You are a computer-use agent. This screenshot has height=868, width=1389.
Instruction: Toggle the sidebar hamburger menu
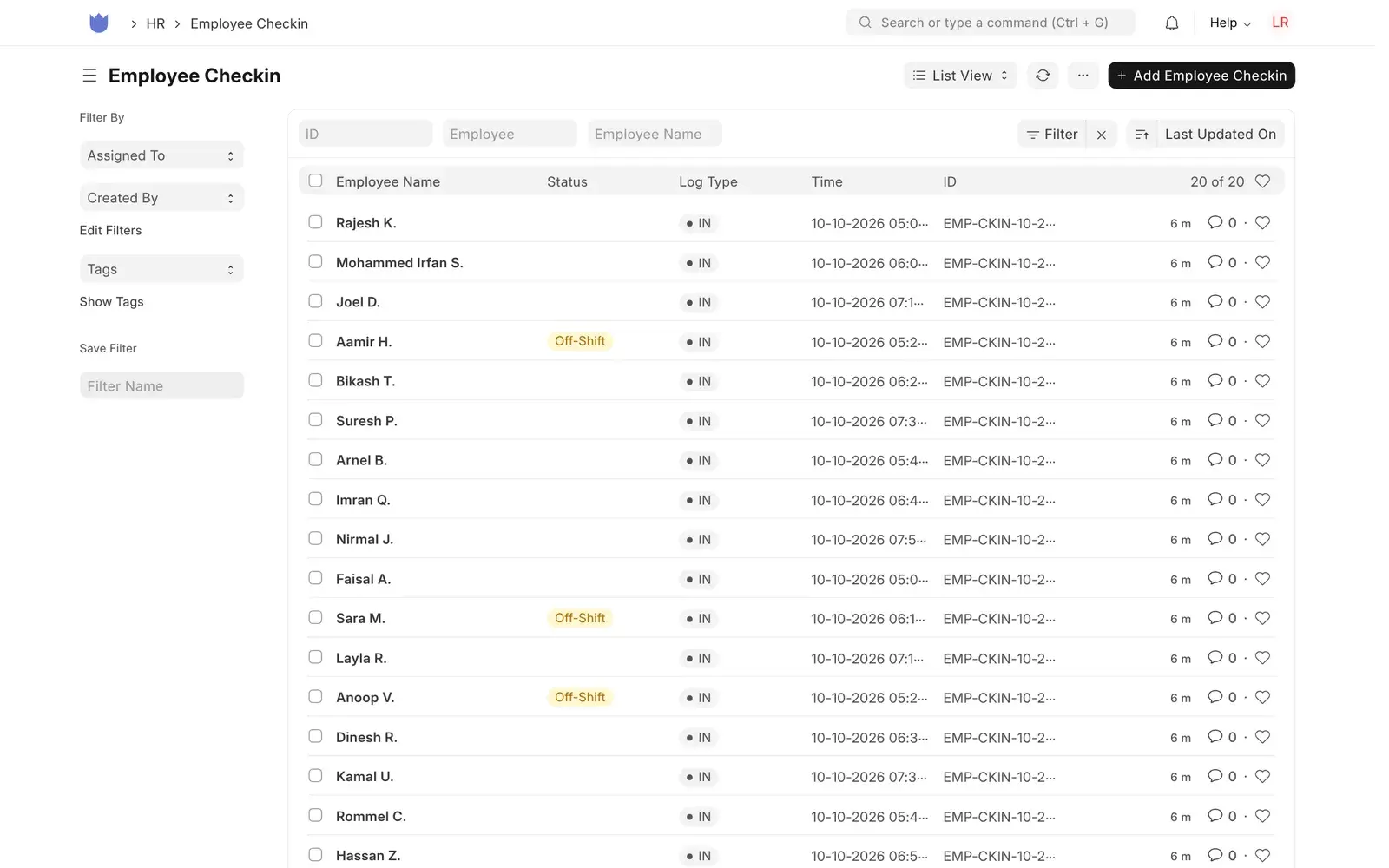(x=89, y=76)
